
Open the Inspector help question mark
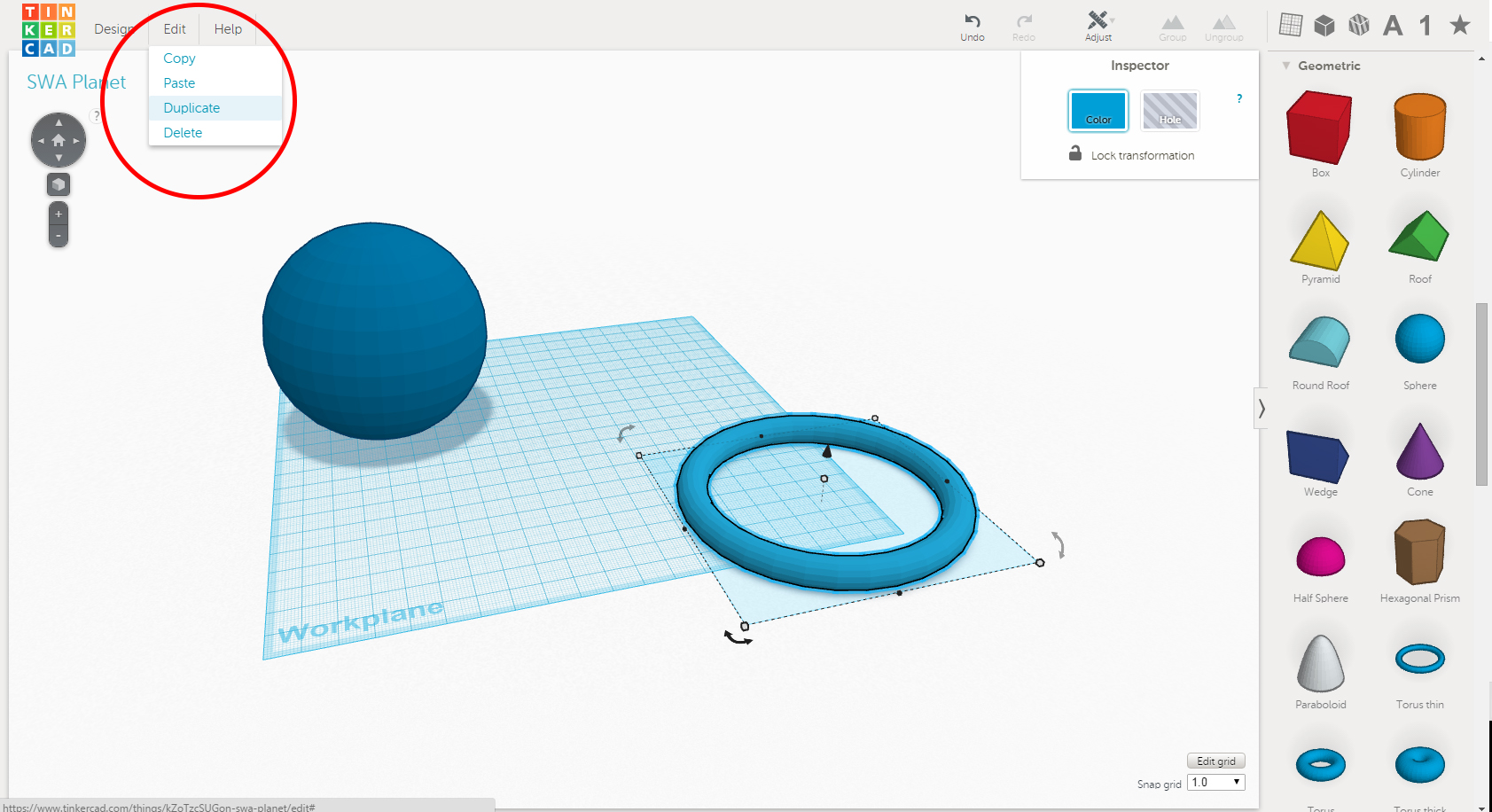point(1239,98)
